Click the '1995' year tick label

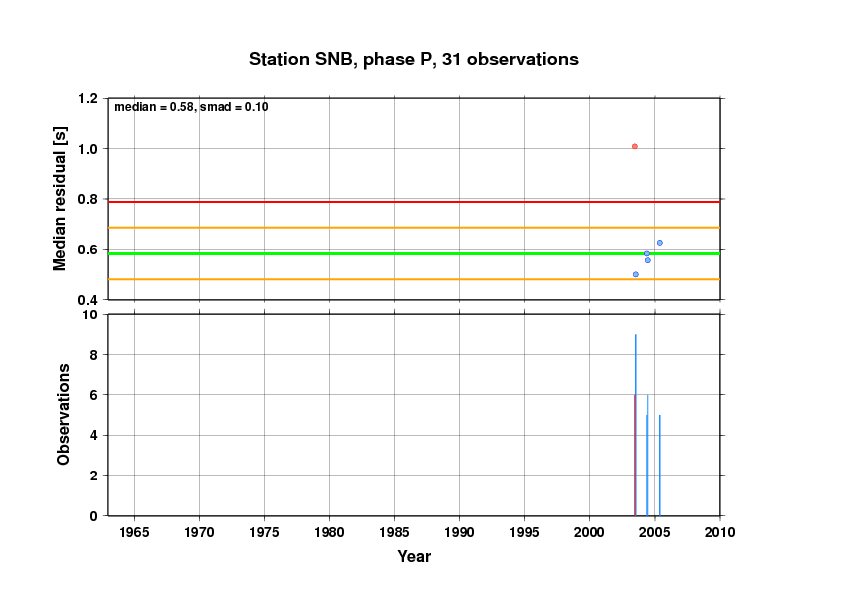click(524, 532)
